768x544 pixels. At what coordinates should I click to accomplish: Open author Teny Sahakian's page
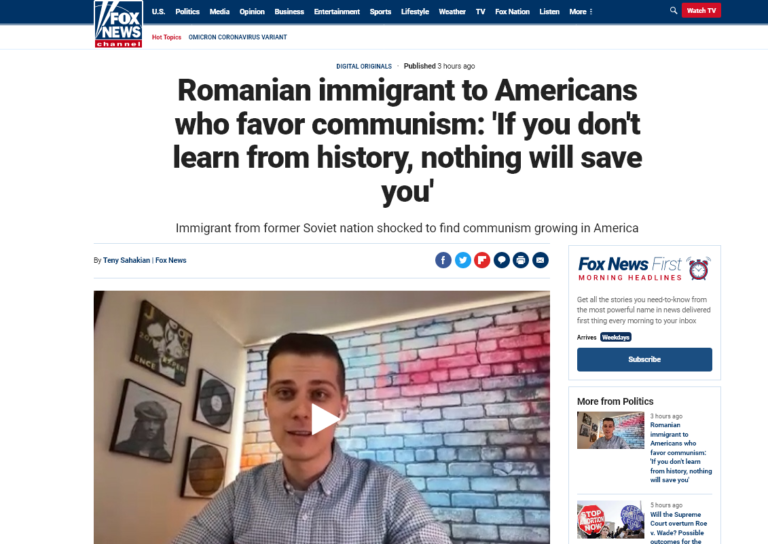coord(126,260)
